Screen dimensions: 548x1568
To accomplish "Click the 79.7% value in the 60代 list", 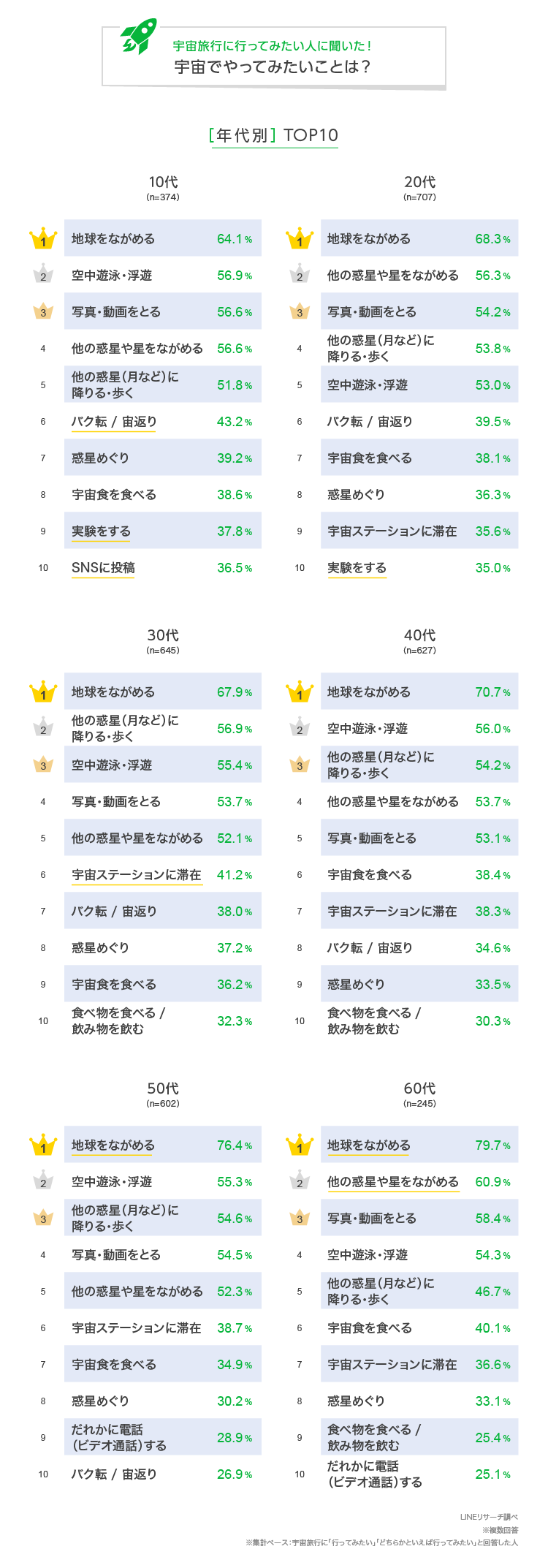I will 492,1145.
